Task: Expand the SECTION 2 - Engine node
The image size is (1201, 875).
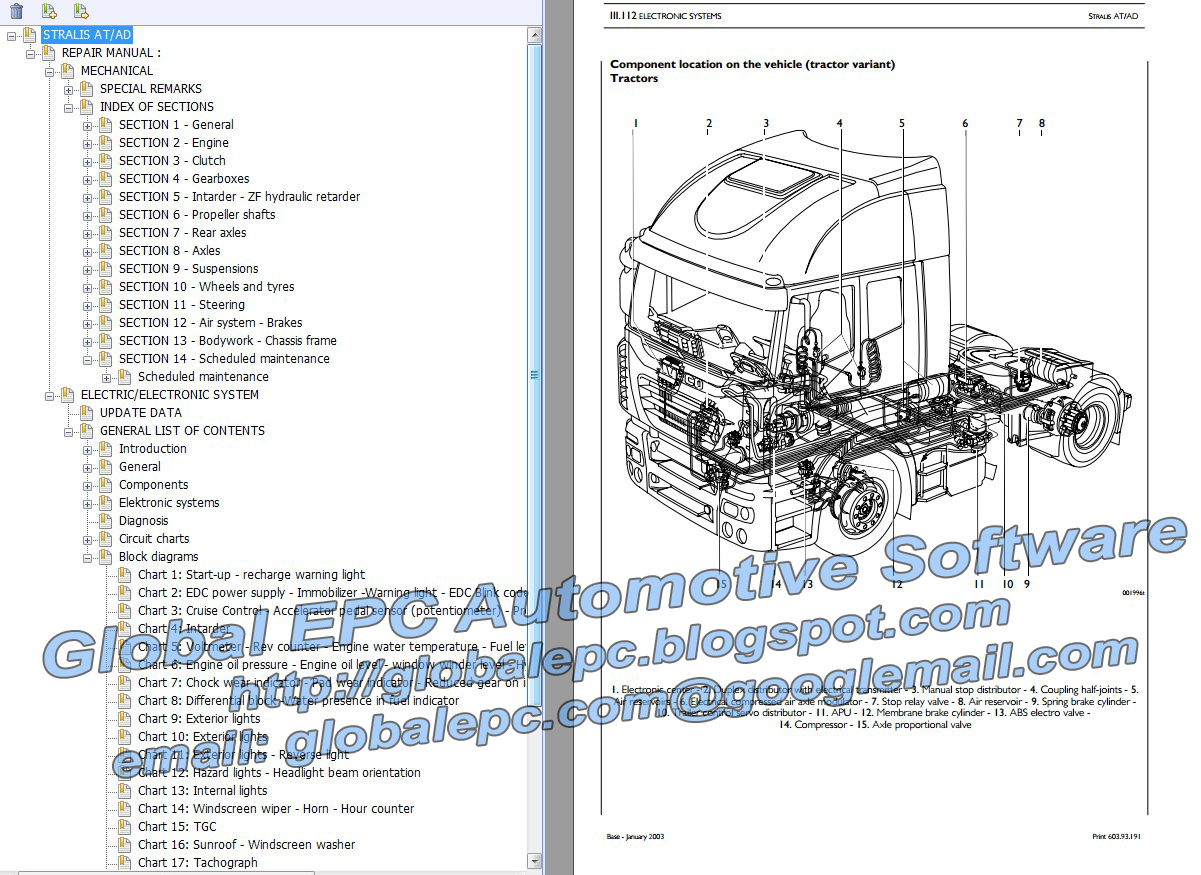Action: [88, 142]
